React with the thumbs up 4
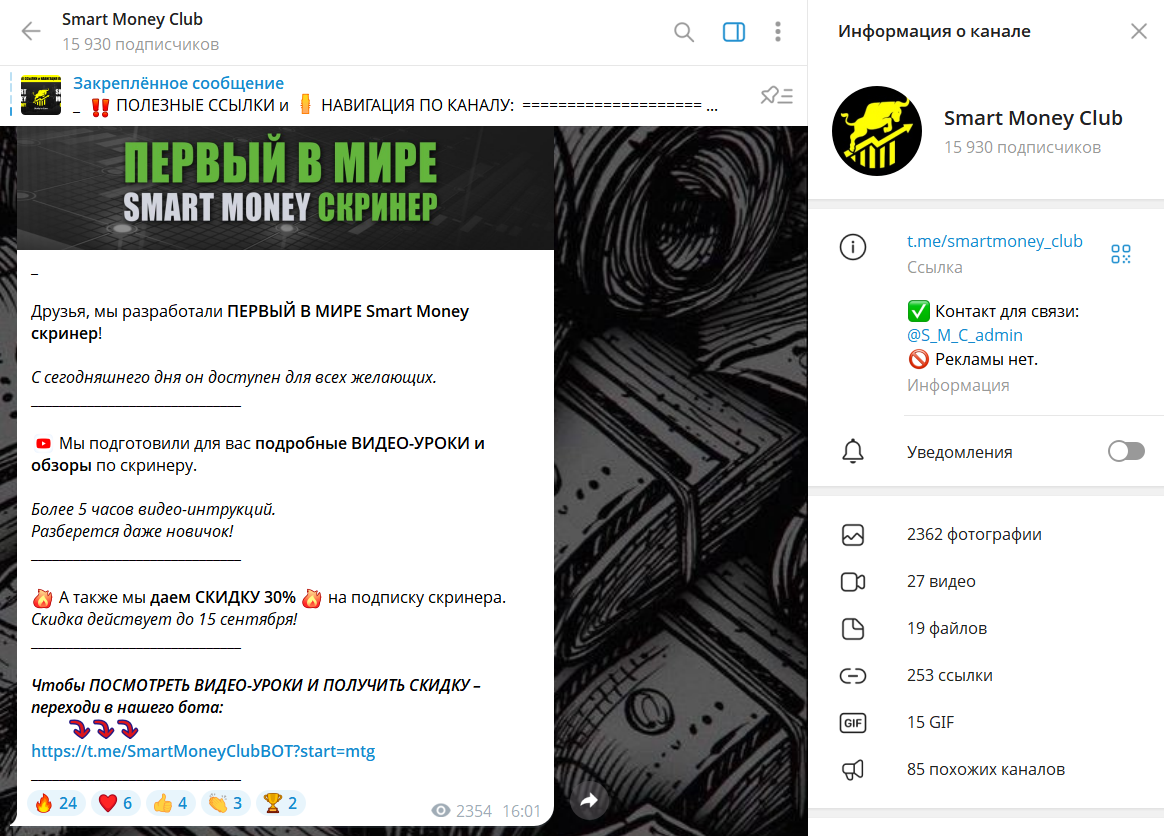This screenshot has height=836, width=1164. [x=171, y=803]
